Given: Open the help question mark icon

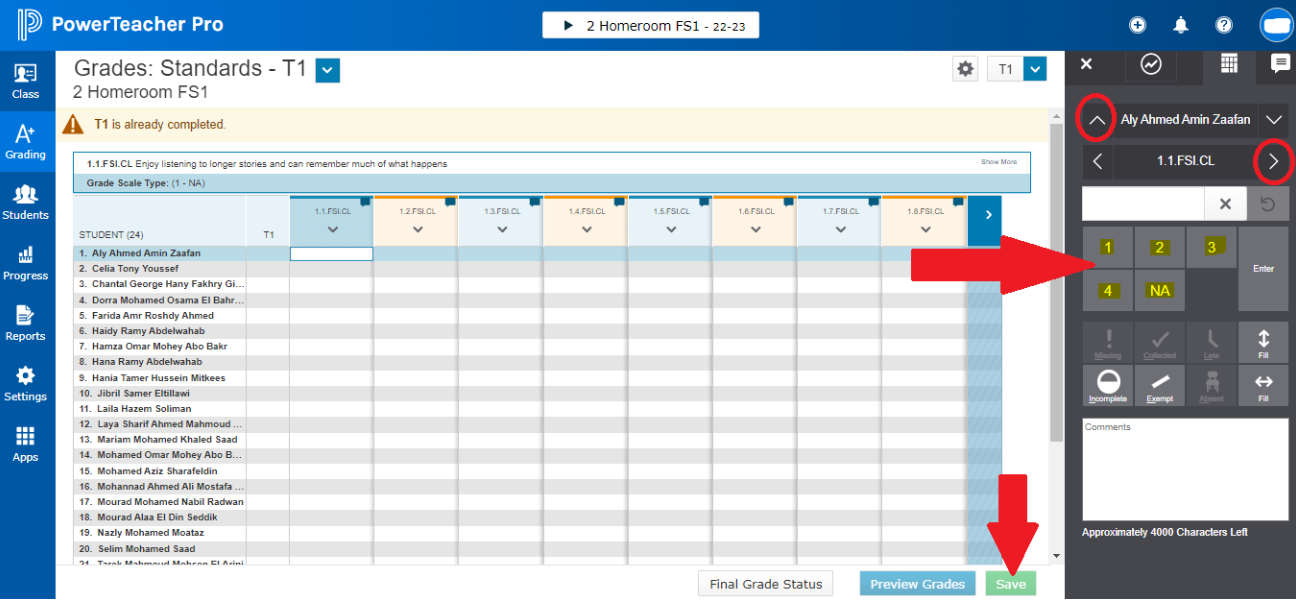Looking at the screenshot, I should 1224,25.
